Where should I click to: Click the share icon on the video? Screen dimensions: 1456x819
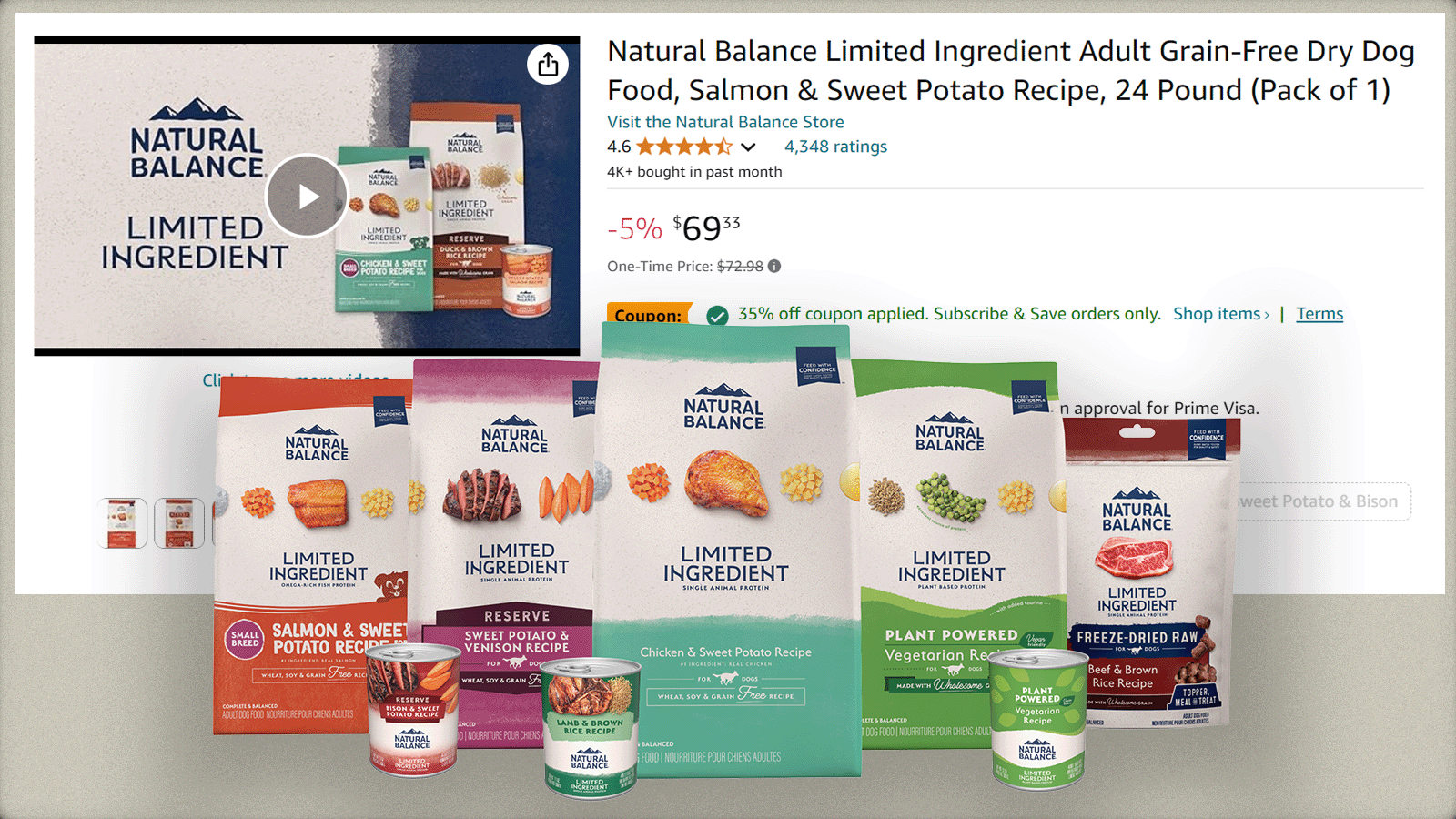click(x=548, y=65)
